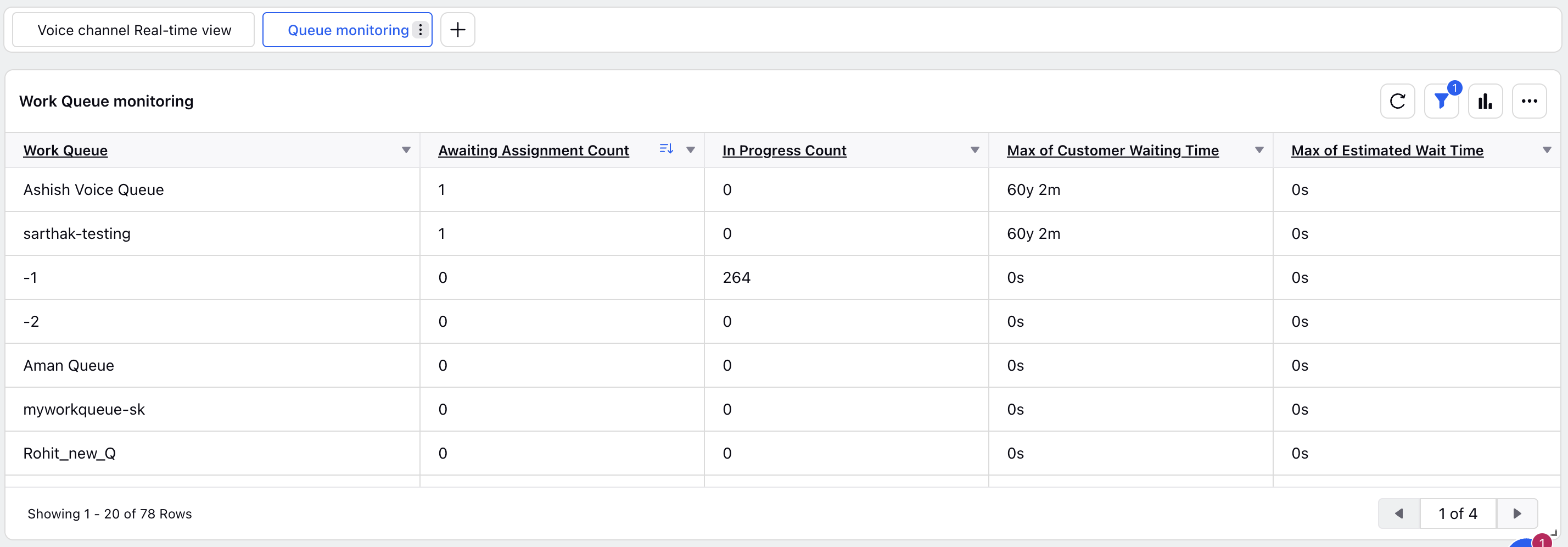Image resolution: width=1568 pixels, height=547 pixels.
Task: Switch to bar chart visualization icon
Action: tap(1485, 101)
